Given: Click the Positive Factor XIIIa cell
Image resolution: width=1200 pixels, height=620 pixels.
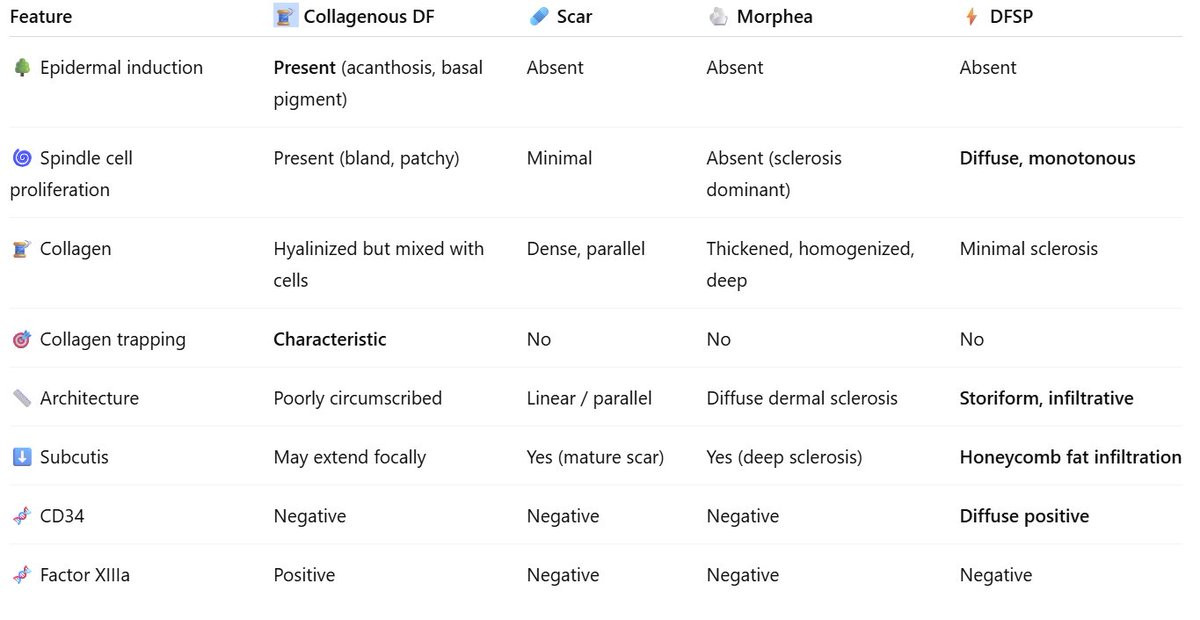Looking at the screenshot, I should pos(304,575).
